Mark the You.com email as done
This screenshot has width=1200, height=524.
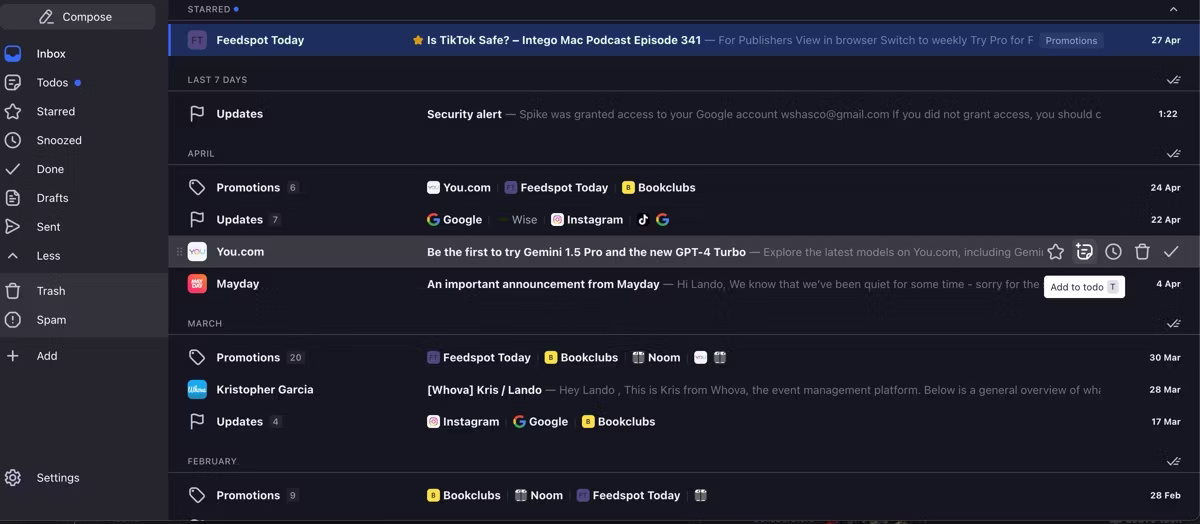[1171, 252]
